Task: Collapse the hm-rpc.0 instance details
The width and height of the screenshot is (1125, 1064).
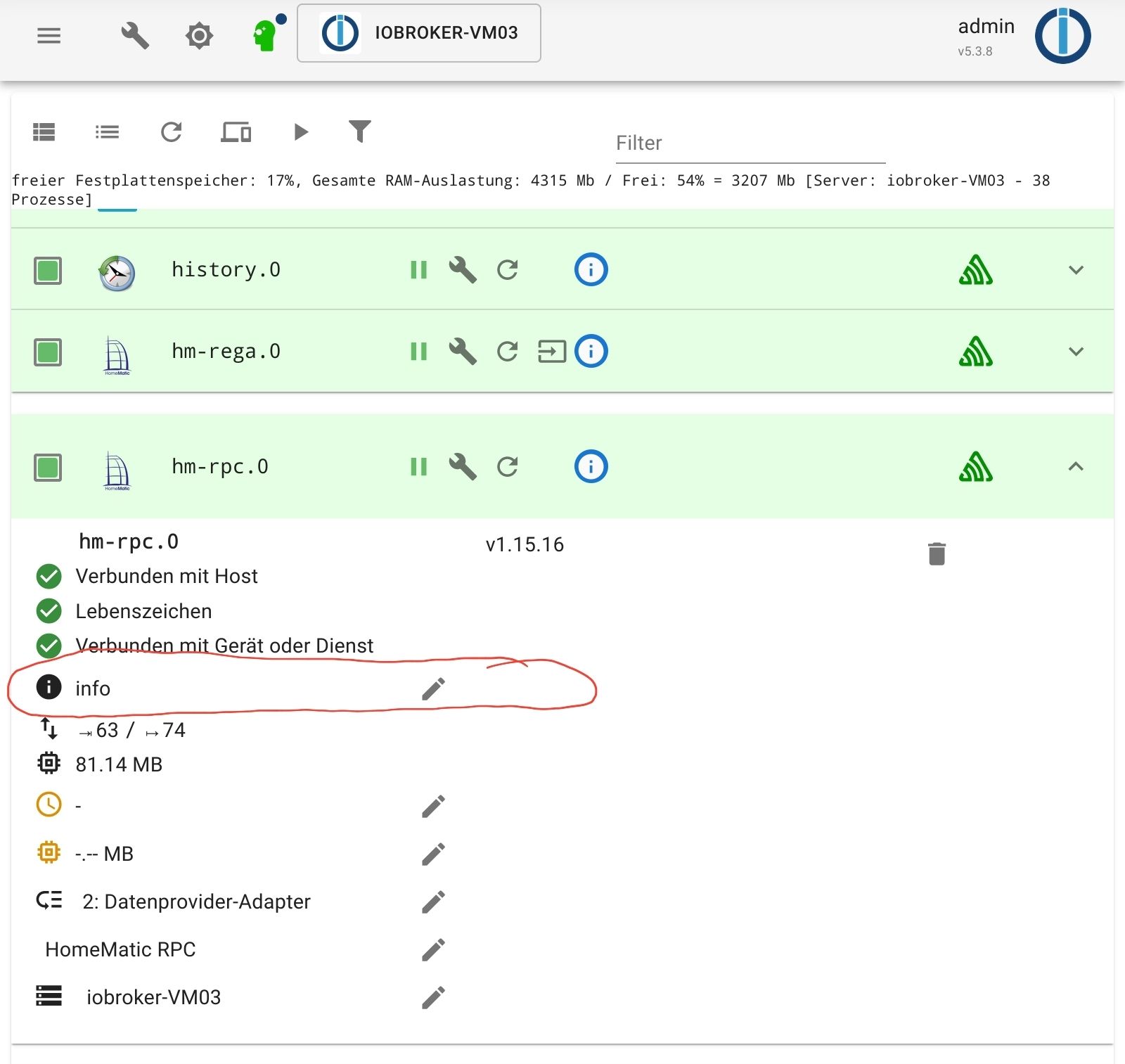Action: tap(1076, 466)
